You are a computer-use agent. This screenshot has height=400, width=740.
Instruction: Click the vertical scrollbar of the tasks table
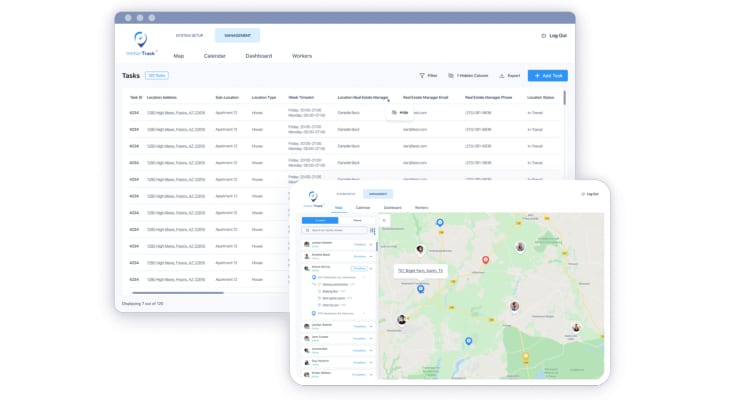[x=564, y=98]
